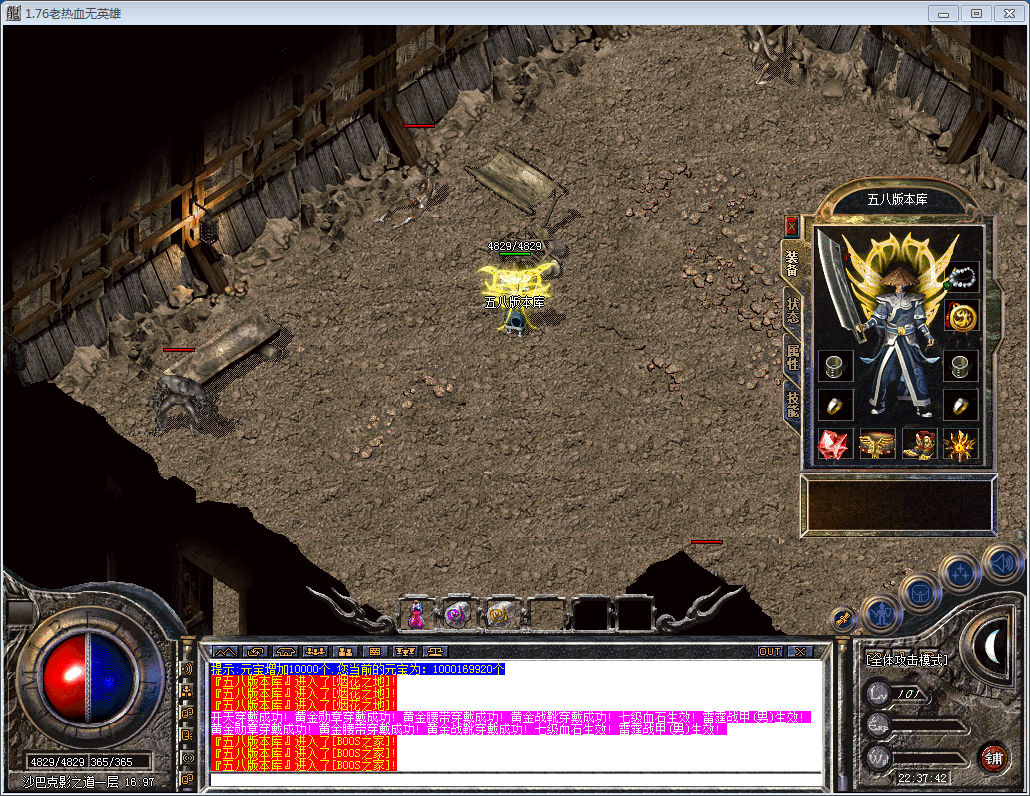Screen dimensions: 1030x796
Task: Open the character status round button
Action: [881, 613]
